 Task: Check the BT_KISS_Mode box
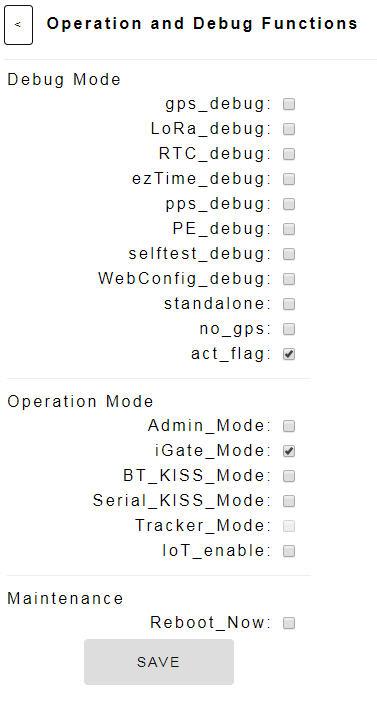tap(289, 476)
